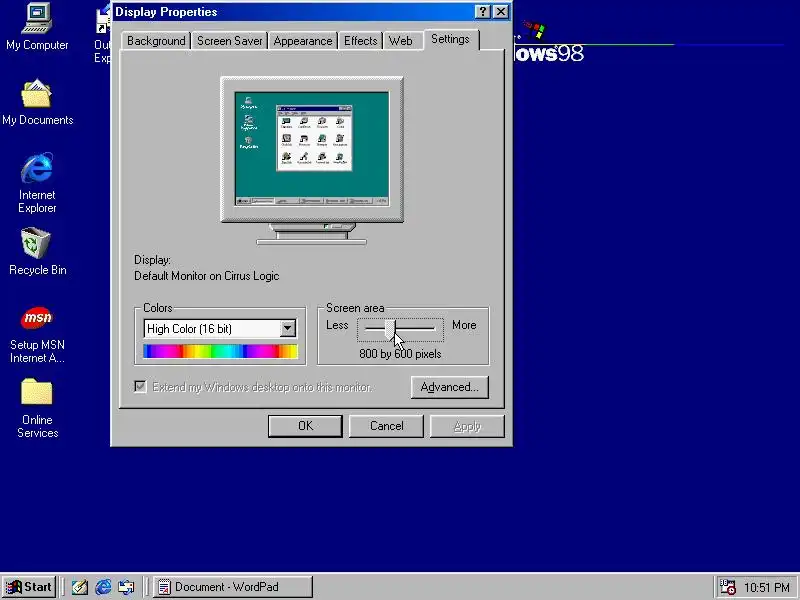The height and width of the screenshot is (600, 800).
Task: Confirm with the OK button
Action: pyautogui.click(x=305, y=426)
